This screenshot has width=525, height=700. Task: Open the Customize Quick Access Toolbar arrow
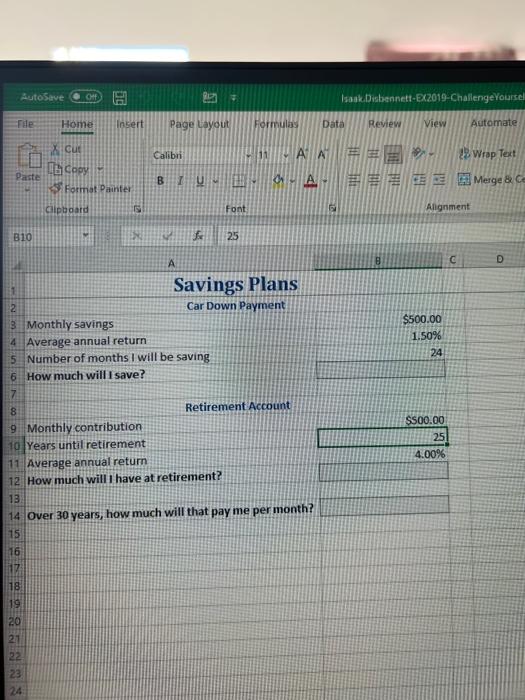[x=233, y=97]
